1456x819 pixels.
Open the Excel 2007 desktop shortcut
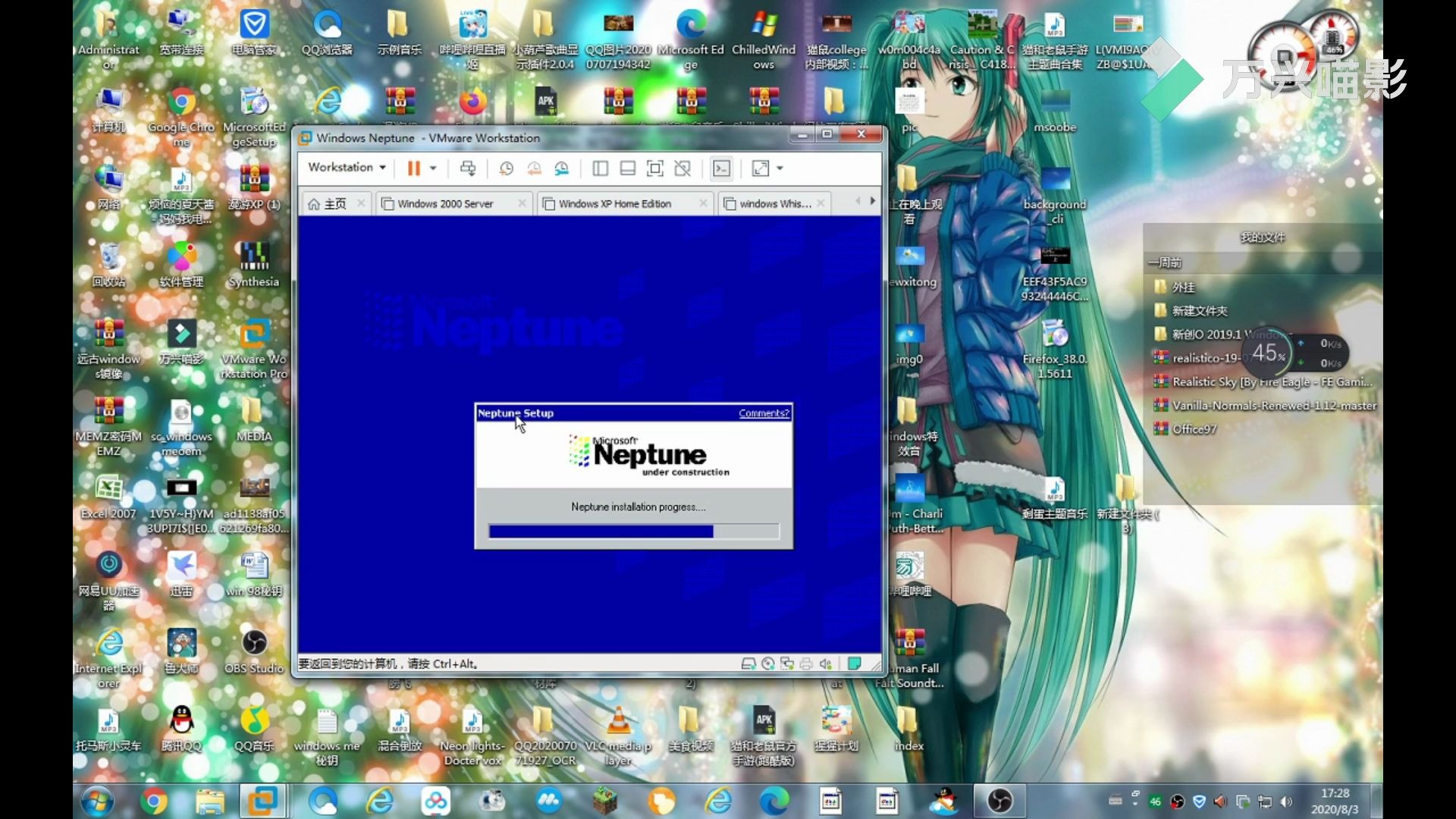tap(108, 496)
